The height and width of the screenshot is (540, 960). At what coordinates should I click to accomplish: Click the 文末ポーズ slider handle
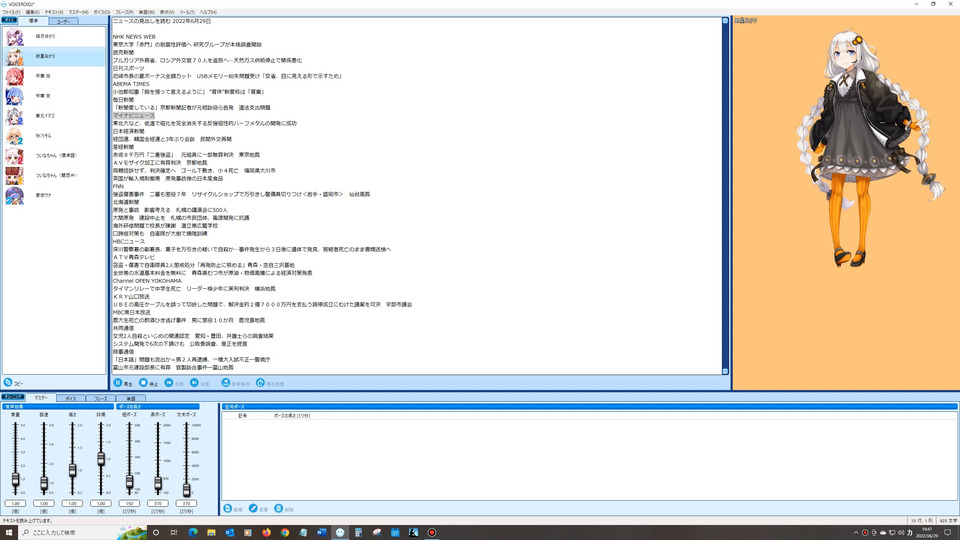pyautogui.click(x=186, y=489)
